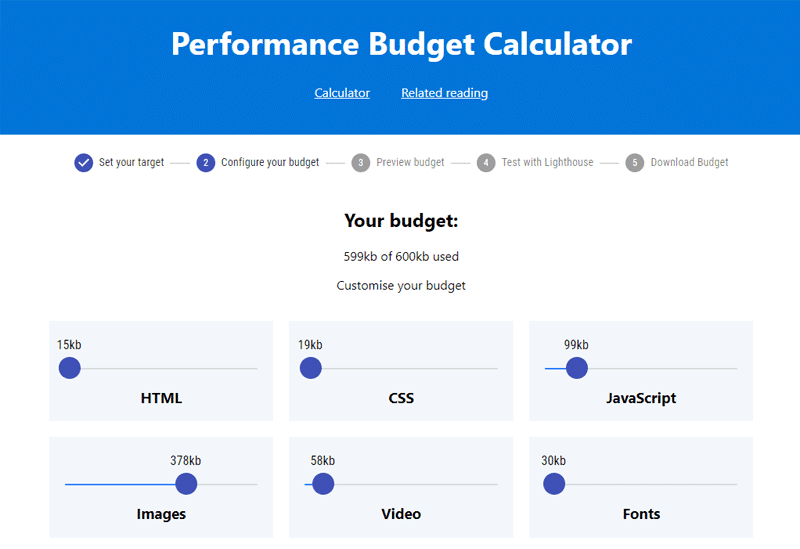Click the HTML slider handle
800x549 pixels.
(70, 368)
